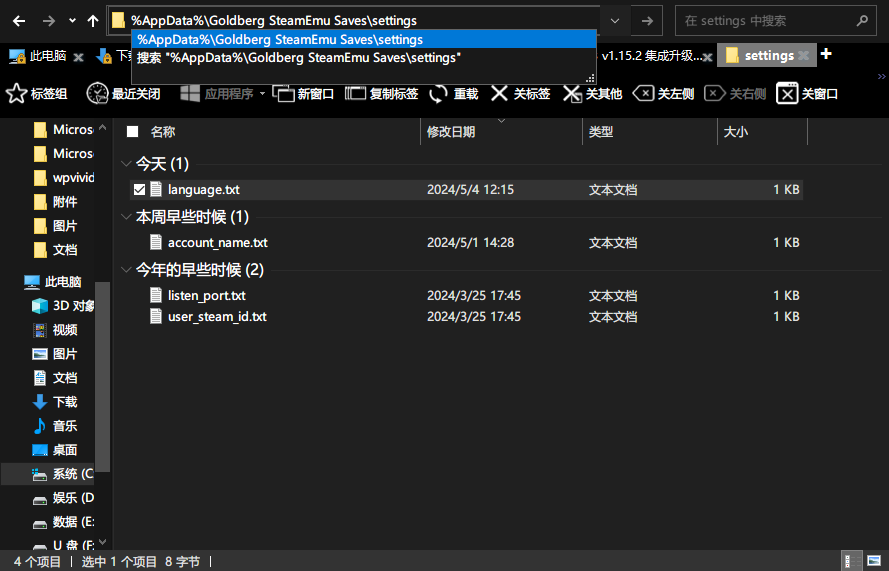
Task: Click 重载 reload button
Action: click(x=454, y=94)
